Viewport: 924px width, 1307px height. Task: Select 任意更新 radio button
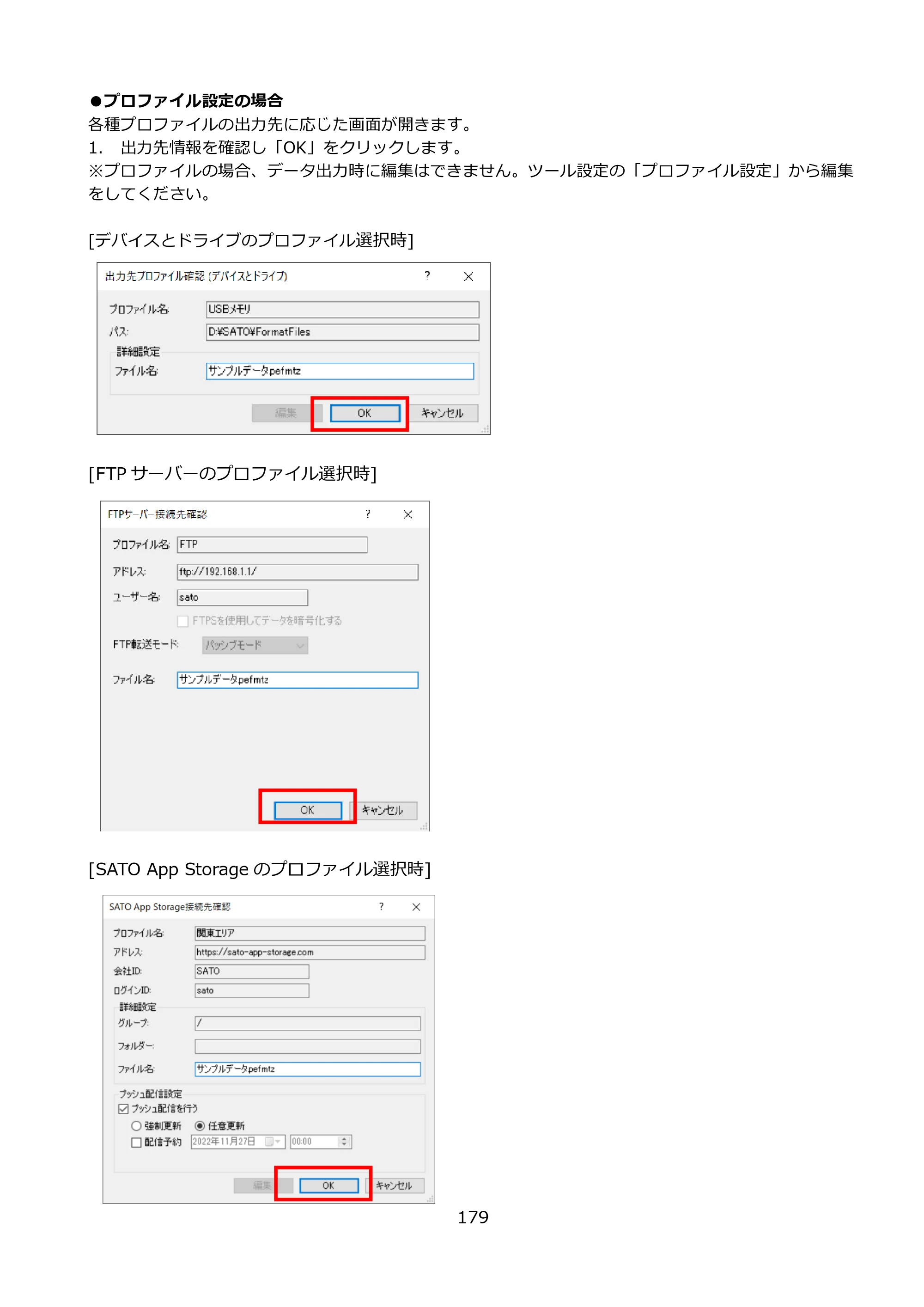[x=200, y=1126]
